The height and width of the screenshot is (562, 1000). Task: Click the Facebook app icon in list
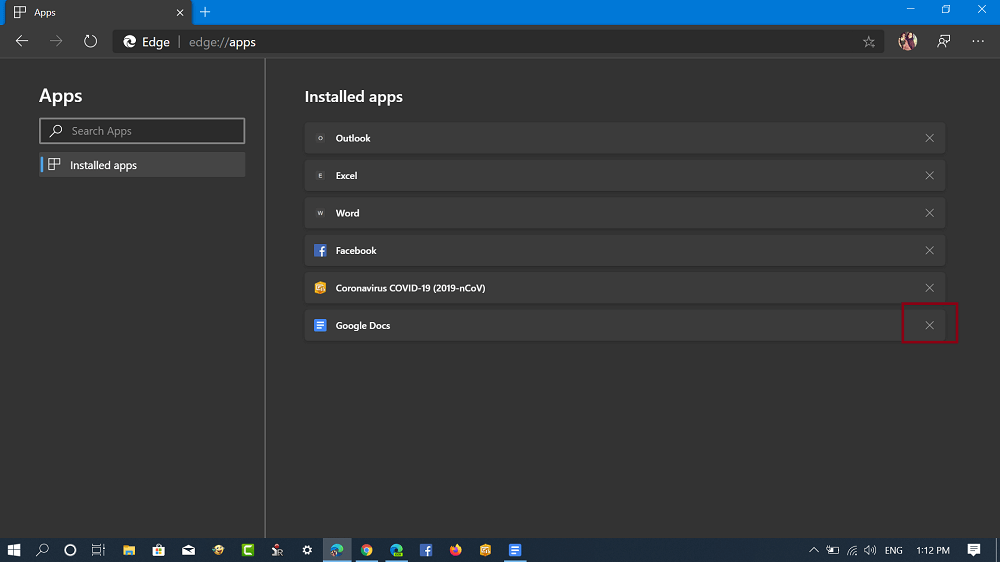point(320,251)
